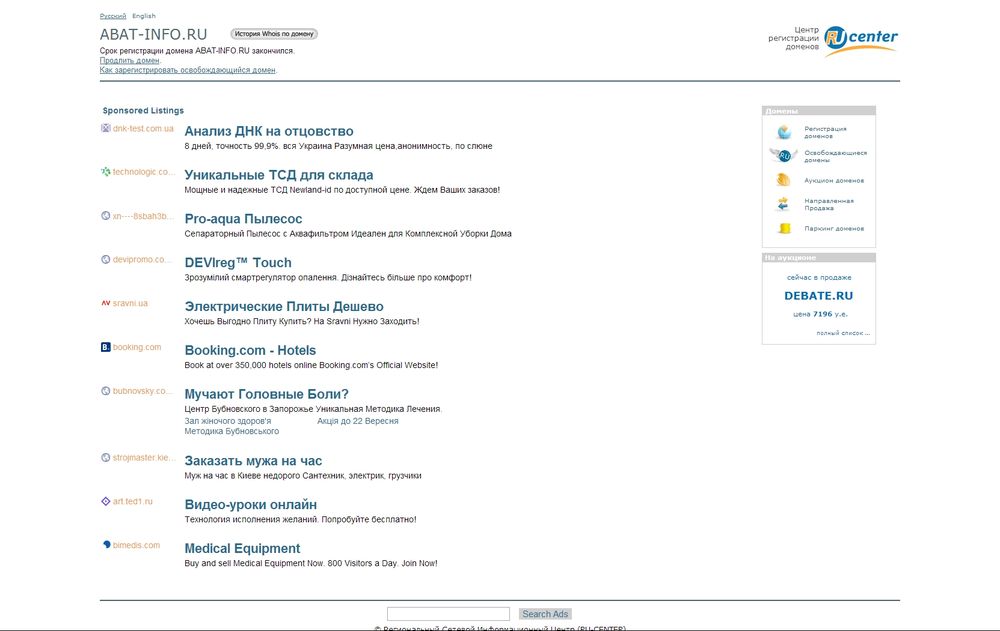Screen dimensions: 1000x631
Task: Open Как зарегистрировать освобождающийся домен link
Action: pyautogui.click(x=188, y=70)
